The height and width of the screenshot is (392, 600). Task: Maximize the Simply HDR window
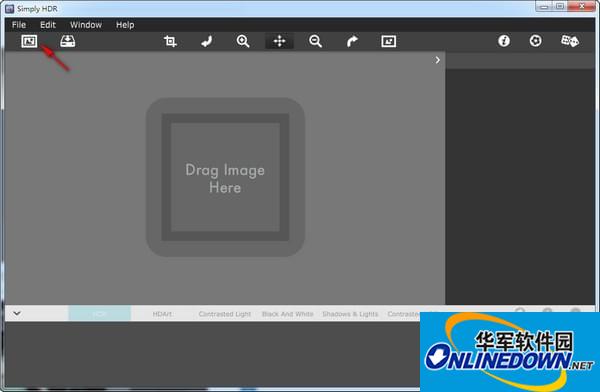click(560, 7)
